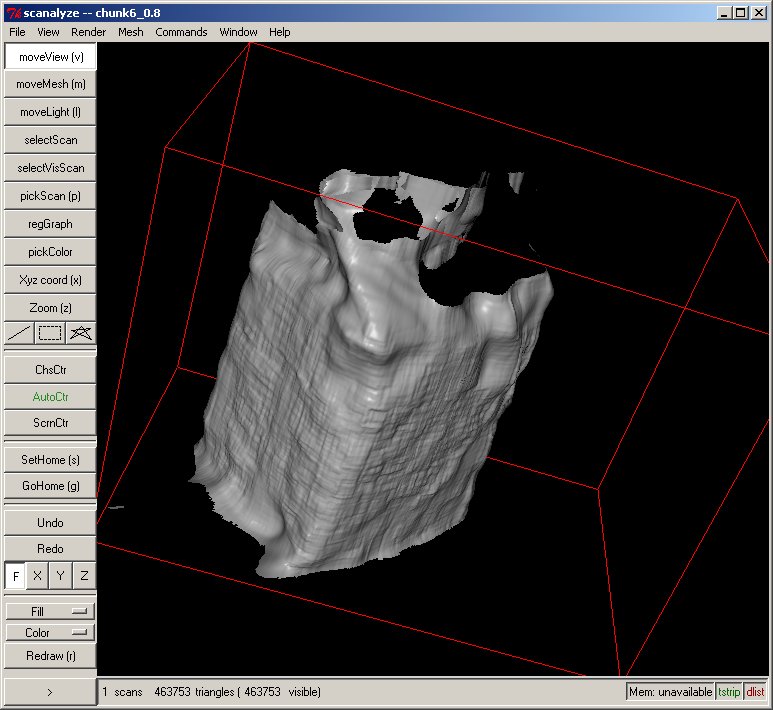This screenshot has height=710, width=773.
Task: Open the Commands menu
Action: [181, 32]
